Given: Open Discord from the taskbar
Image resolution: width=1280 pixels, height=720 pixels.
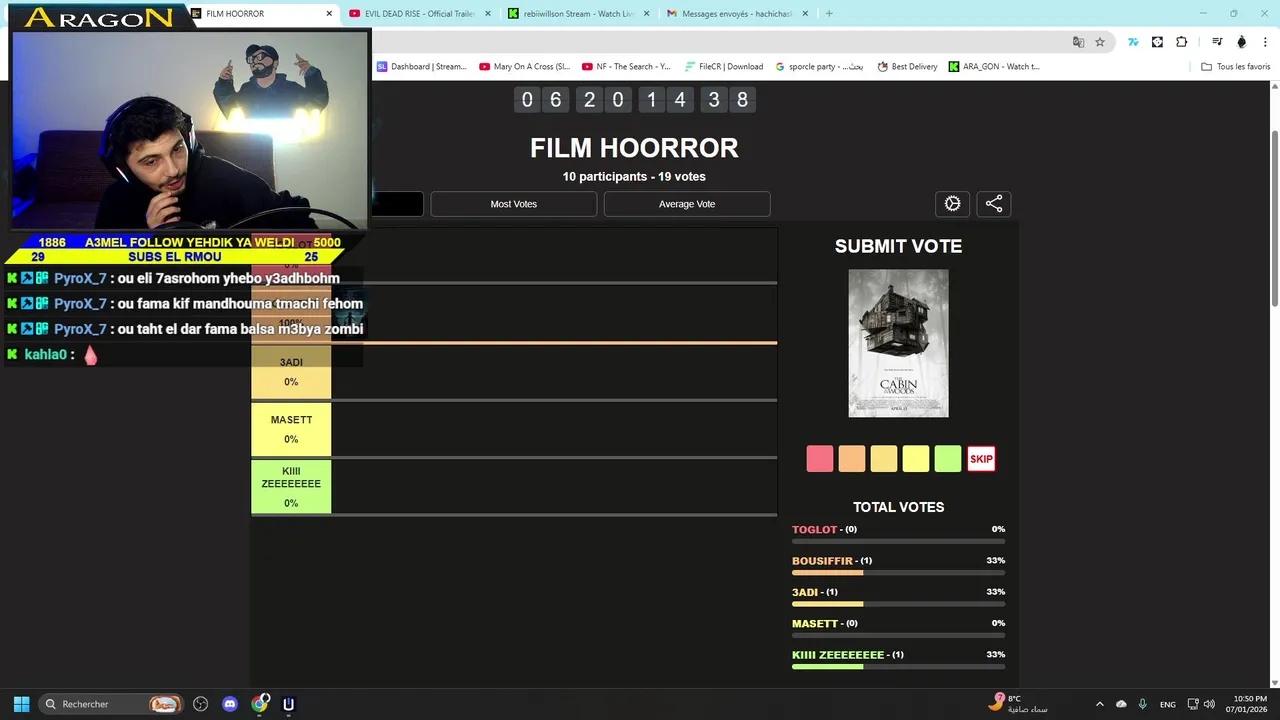Looking at the screenshot, I should coord(230,704).
